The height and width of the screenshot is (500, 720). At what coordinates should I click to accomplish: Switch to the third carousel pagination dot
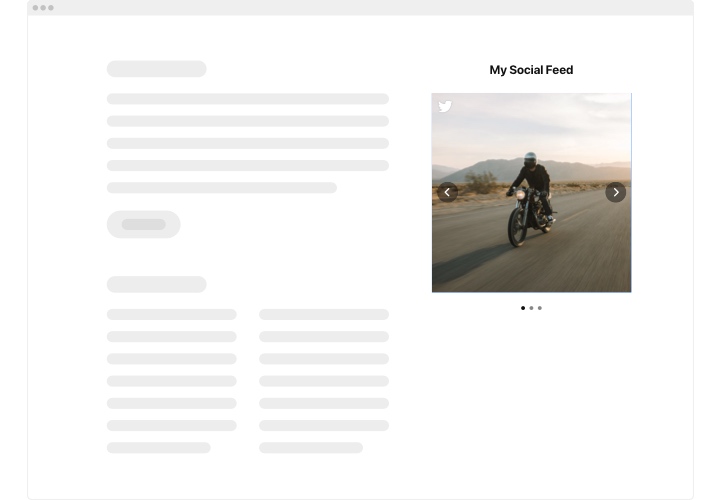(540, 308)
